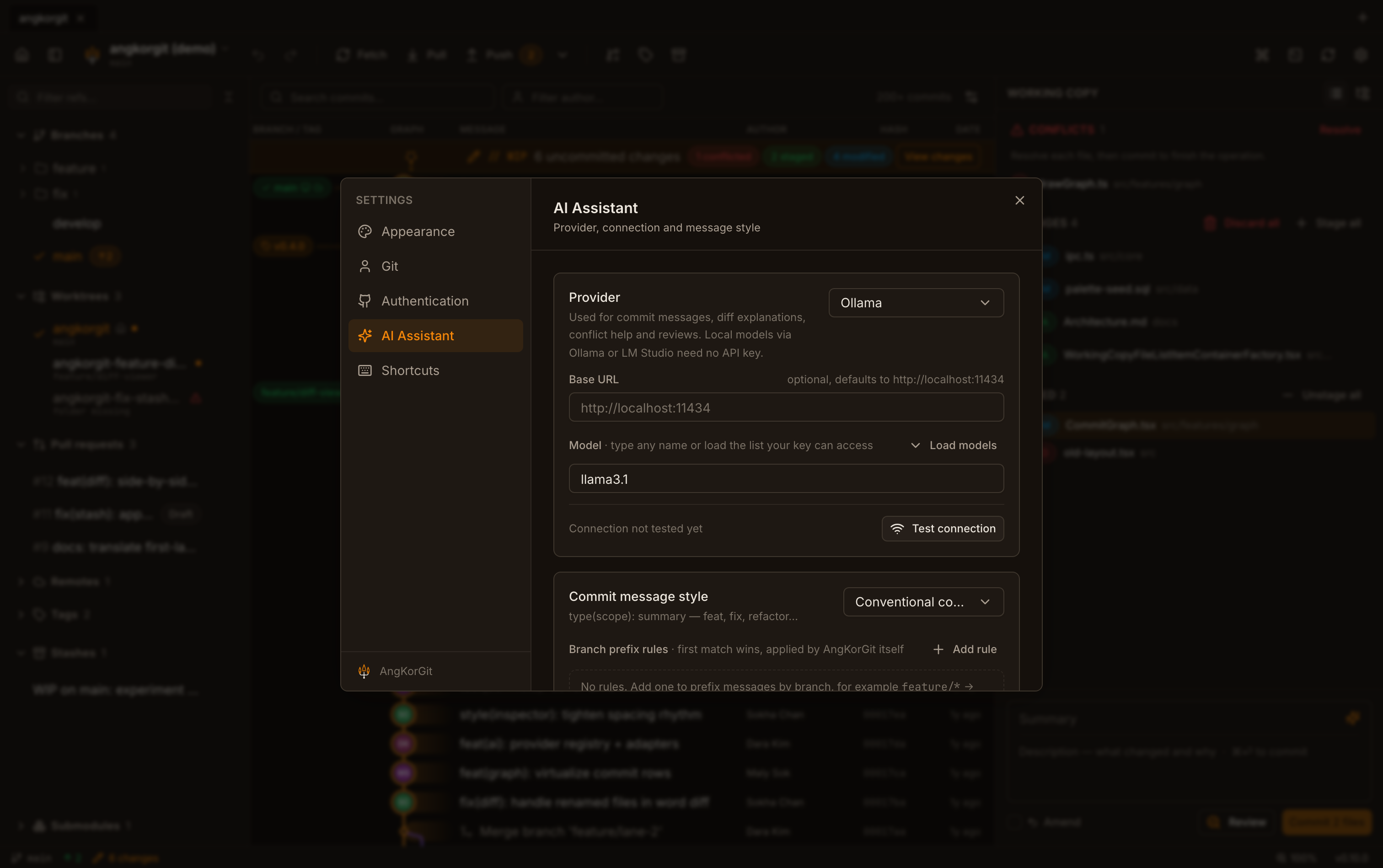This screenshot has height=868, width=1383.
Task: Select the AI Assistant settings section
Action: [x=436, y=336]
